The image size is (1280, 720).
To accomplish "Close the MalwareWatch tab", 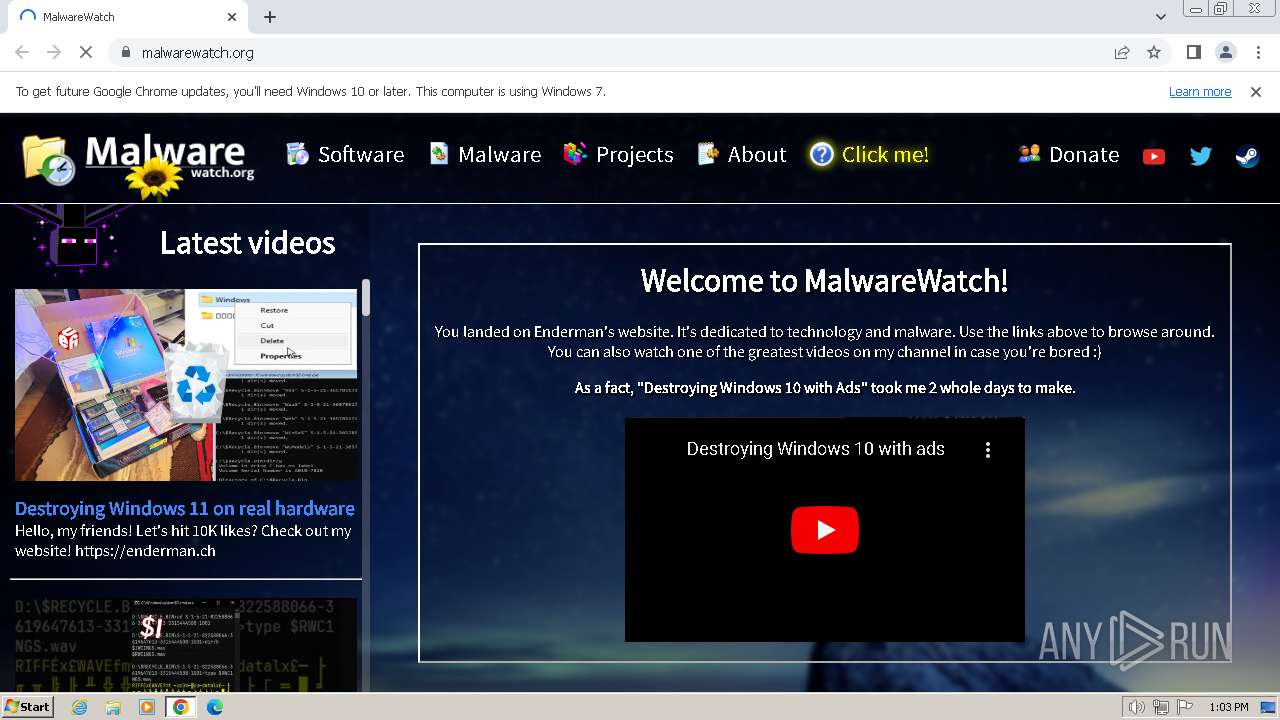I will (232, 17).
